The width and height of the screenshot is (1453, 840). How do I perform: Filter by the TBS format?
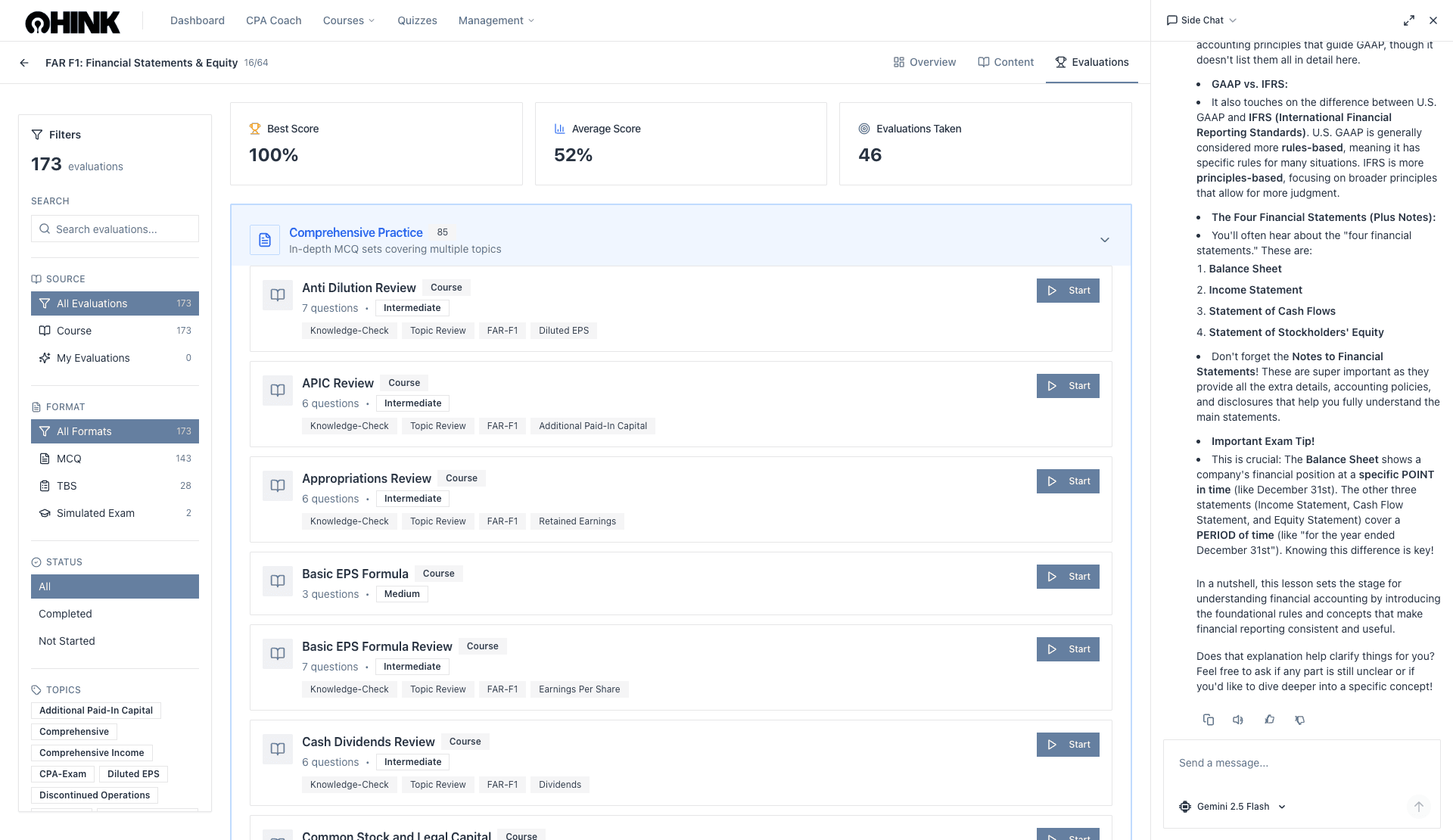pos(65,485)
